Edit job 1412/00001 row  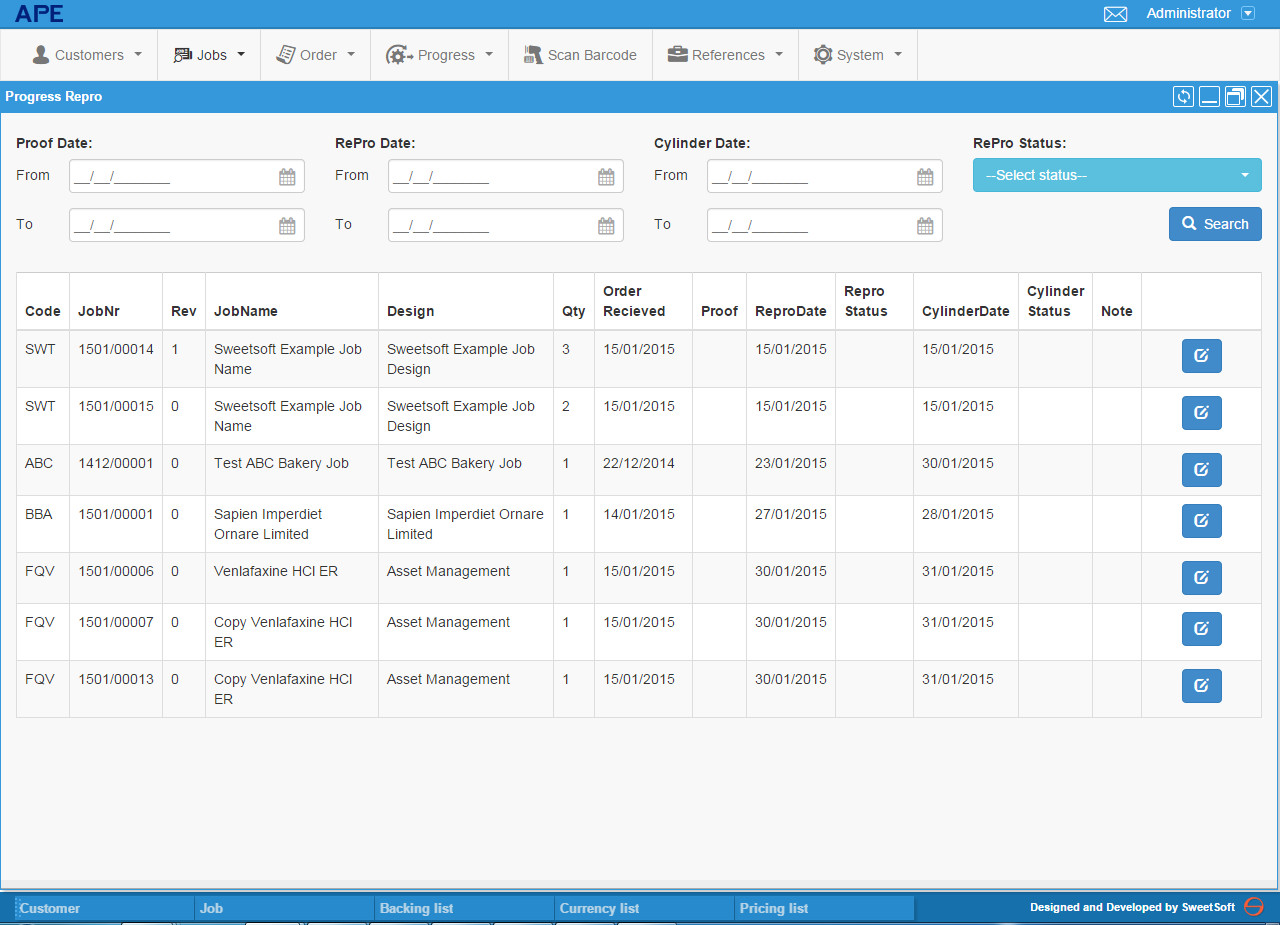[x=1201, y=470]
